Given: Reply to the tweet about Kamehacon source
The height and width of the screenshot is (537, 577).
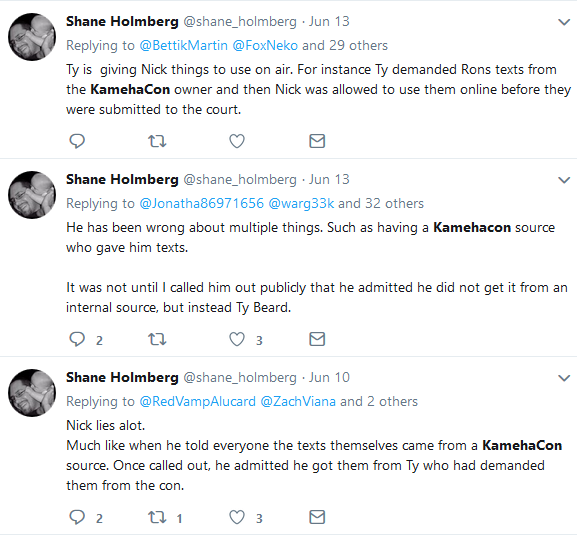Looking at the screenshot, I should point(77,339).
